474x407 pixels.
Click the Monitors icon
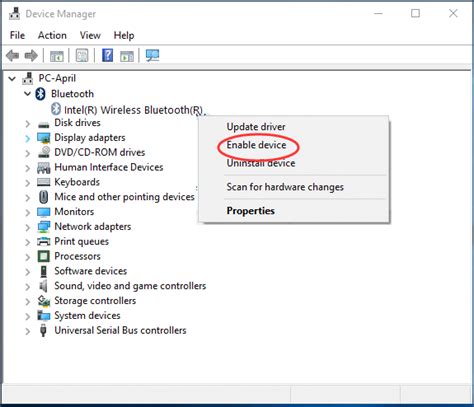tap(44, 212)
